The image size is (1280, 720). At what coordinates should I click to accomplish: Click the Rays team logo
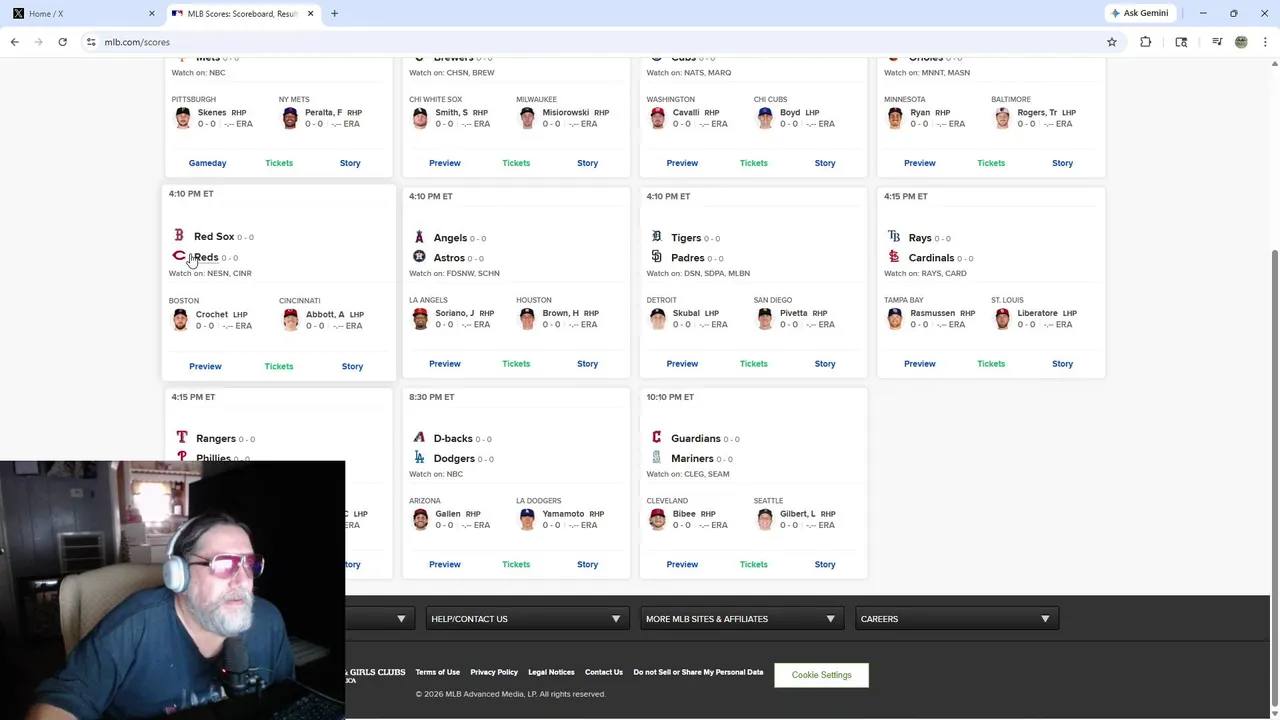(894, 237)
